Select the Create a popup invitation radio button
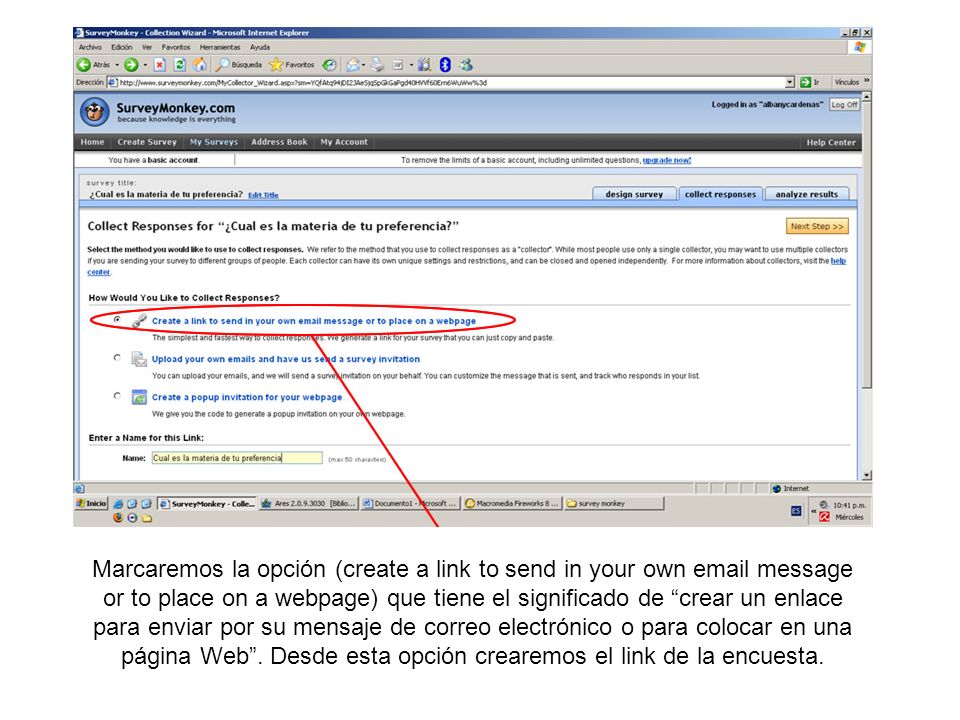The image size is (960, 720). click(x=117, y=396)
